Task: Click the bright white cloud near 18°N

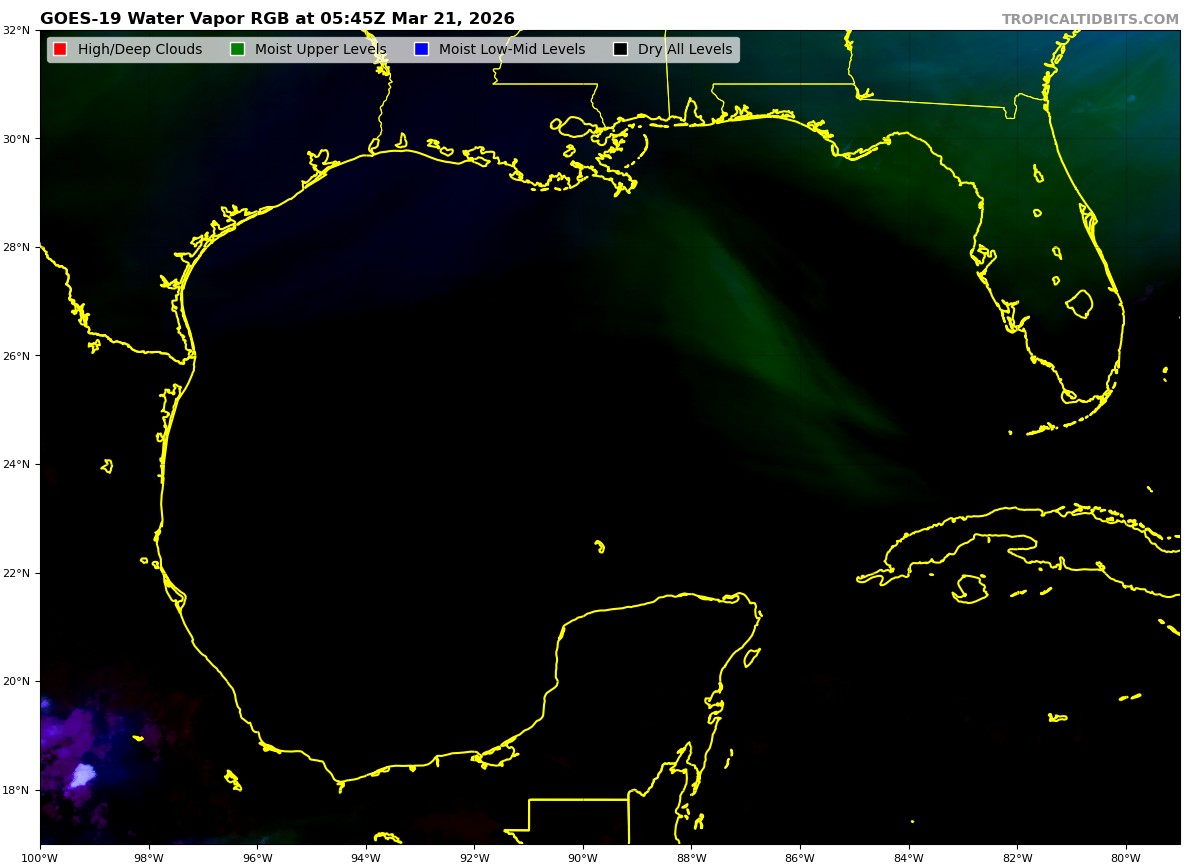Action: 82,775
